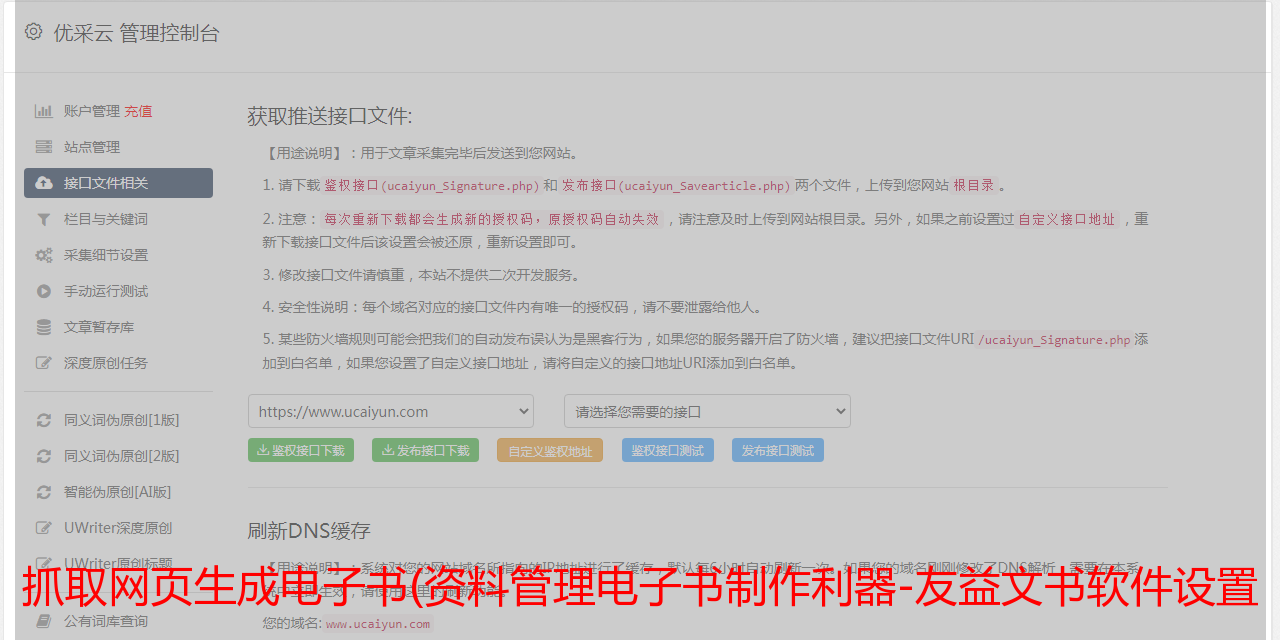Click the refresh icon for 同义词伪原创[2版]

44,456
